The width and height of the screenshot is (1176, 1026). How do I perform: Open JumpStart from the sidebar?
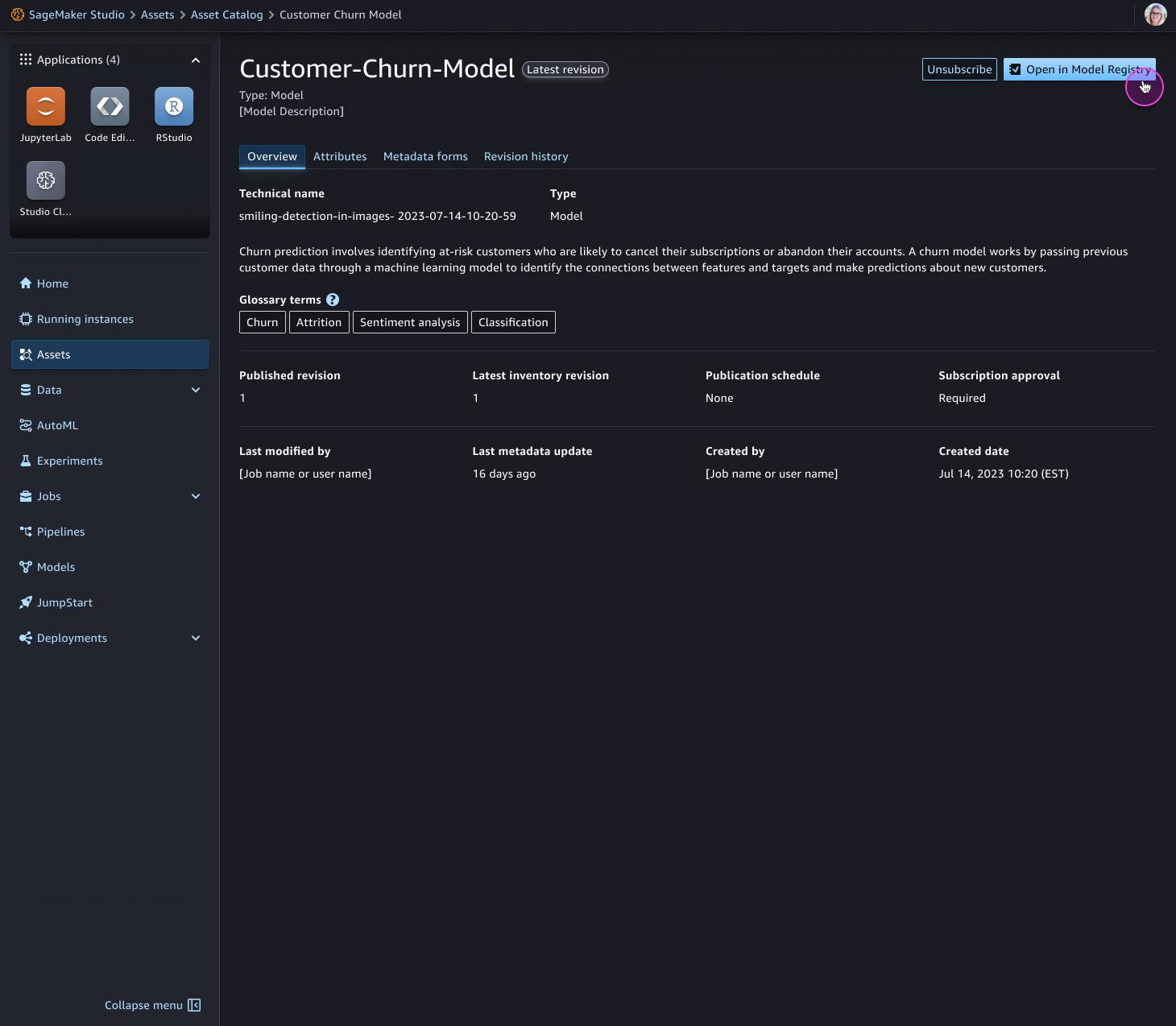[110, 602]
